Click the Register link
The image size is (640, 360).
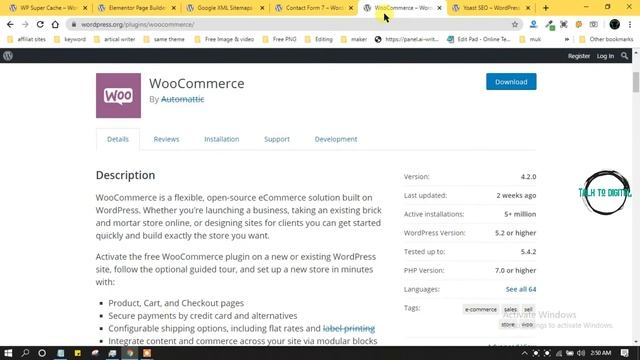click(579, 56)
